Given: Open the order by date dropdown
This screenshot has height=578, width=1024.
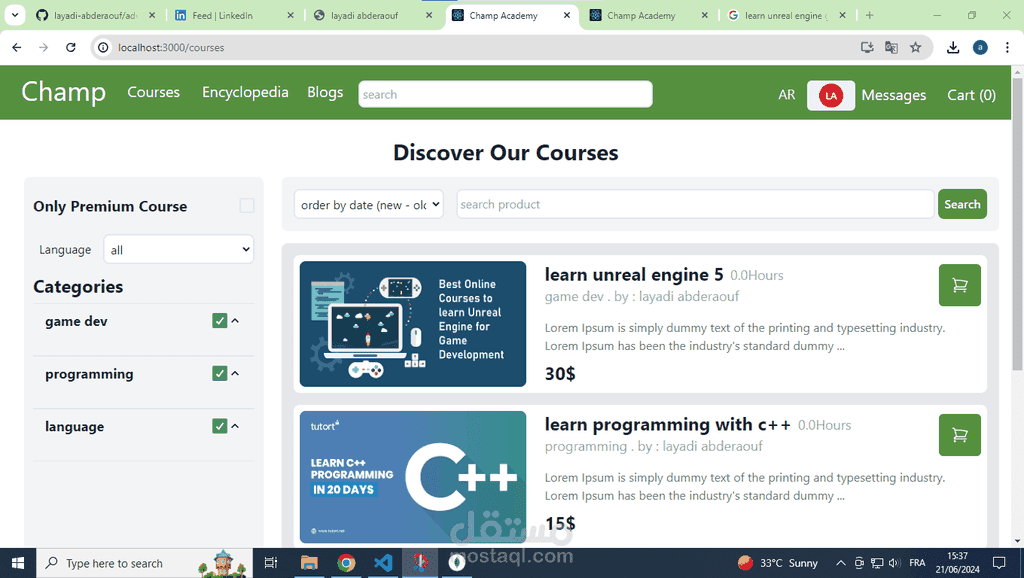Looking at the screenshot, I should click(369, 204).
